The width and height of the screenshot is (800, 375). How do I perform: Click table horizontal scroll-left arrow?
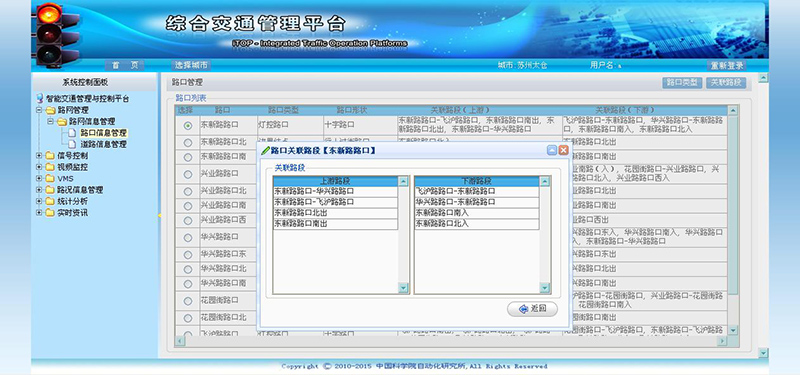(x=180, y=341)
